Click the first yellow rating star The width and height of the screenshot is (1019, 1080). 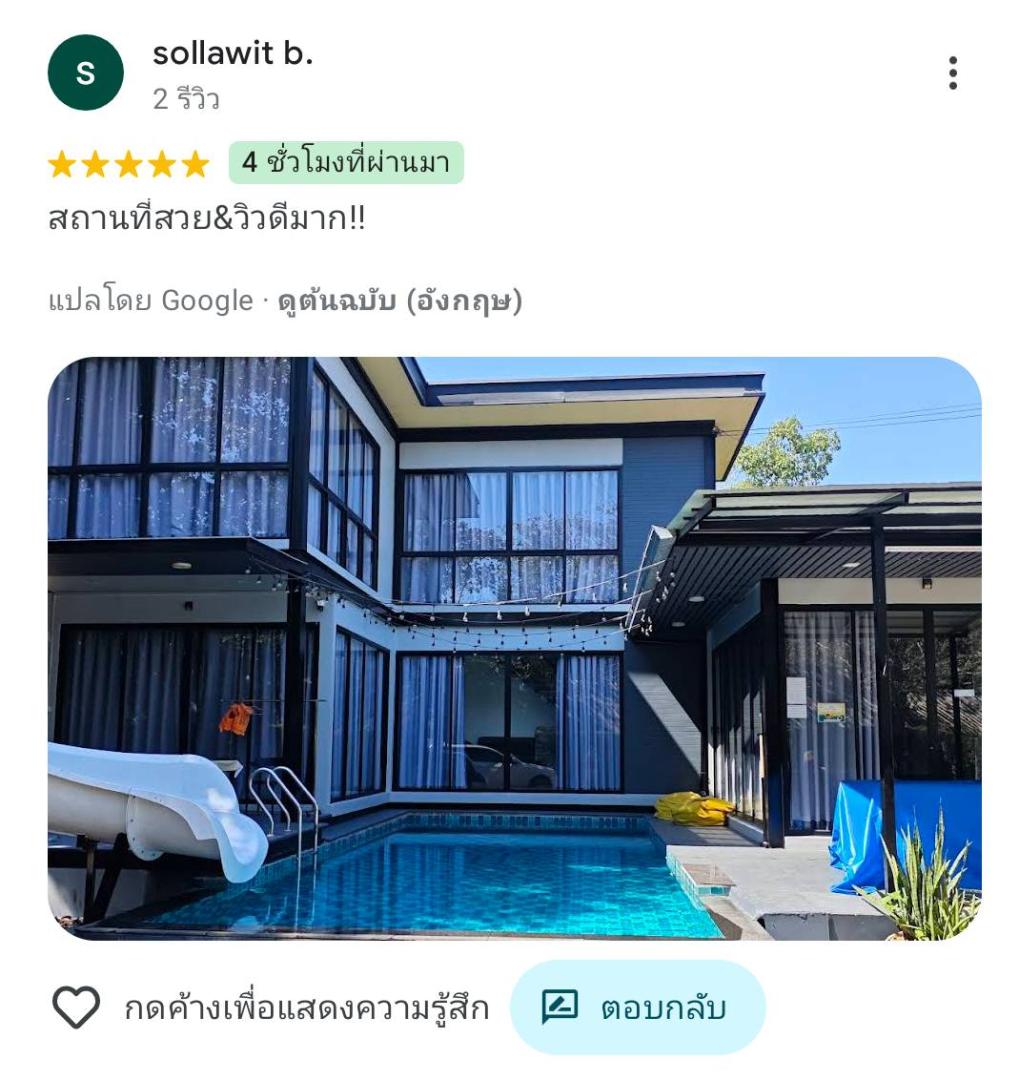pyautogui.click(x=62, y=165)
